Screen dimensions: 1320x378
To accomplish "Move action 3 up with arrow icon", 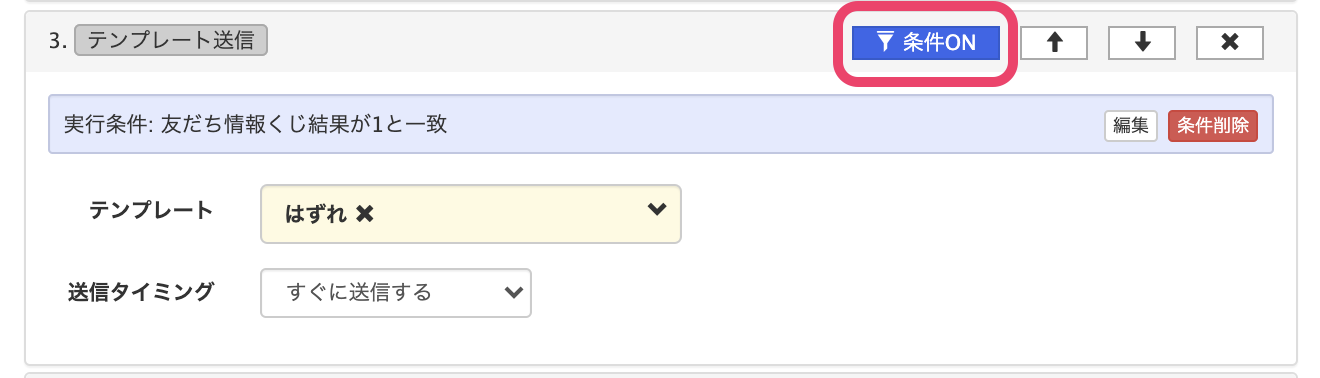I will [1054, 43].
